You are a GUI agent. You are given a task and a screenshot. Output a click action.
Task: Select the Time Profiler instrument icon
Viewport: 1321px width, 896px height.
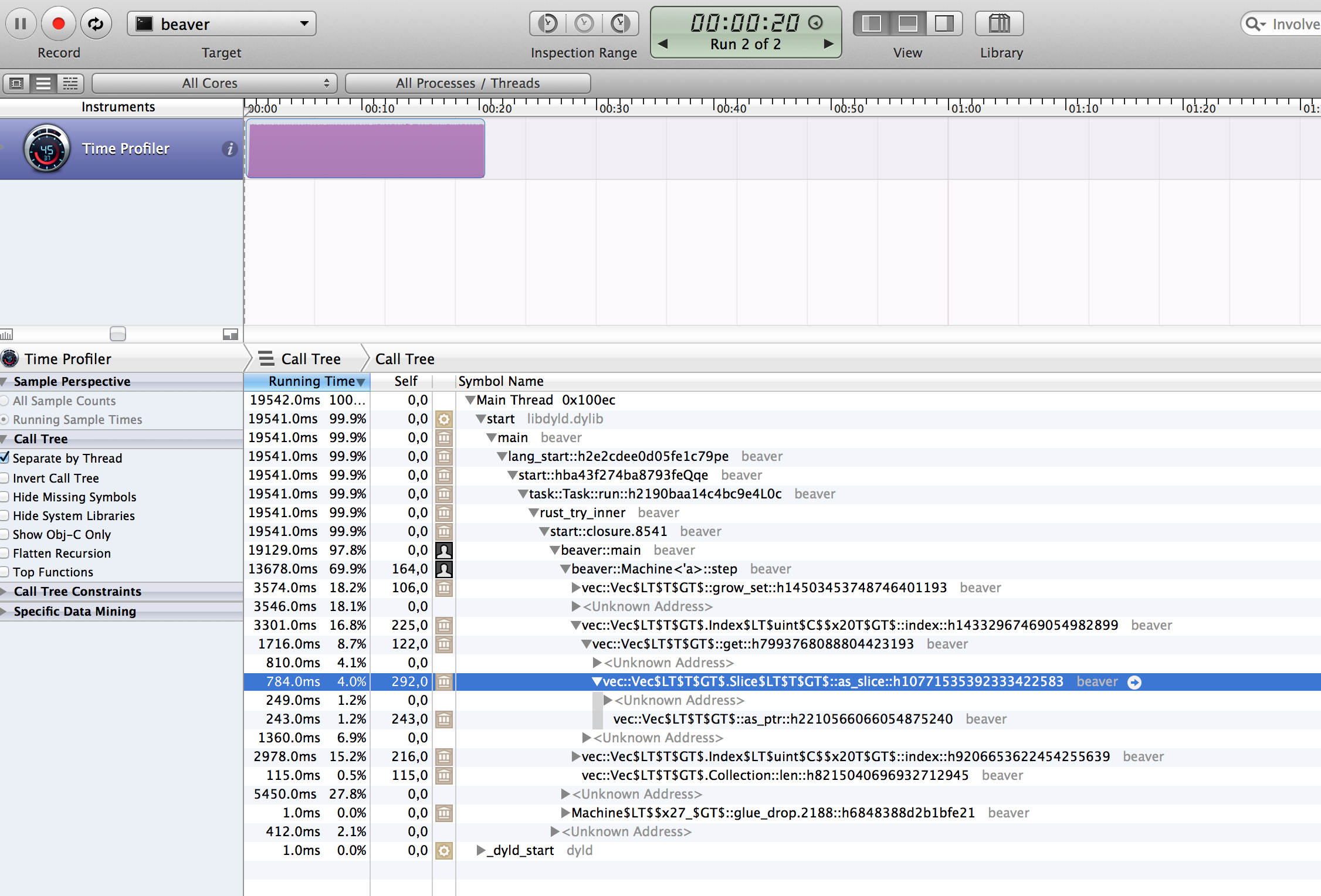click(47, 149)
